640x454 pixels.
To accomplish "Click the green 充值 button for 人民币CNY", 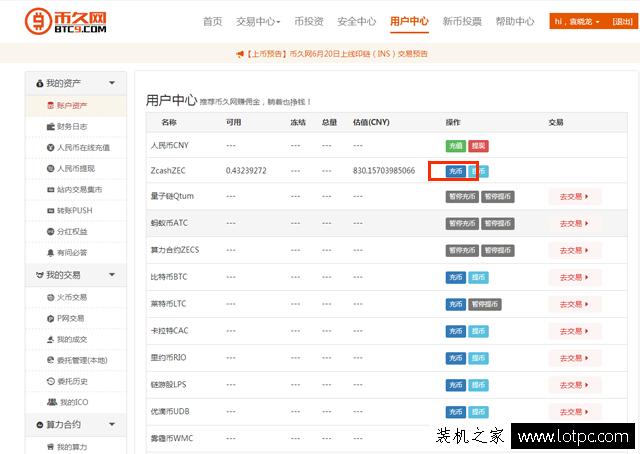I will (456, 146).
